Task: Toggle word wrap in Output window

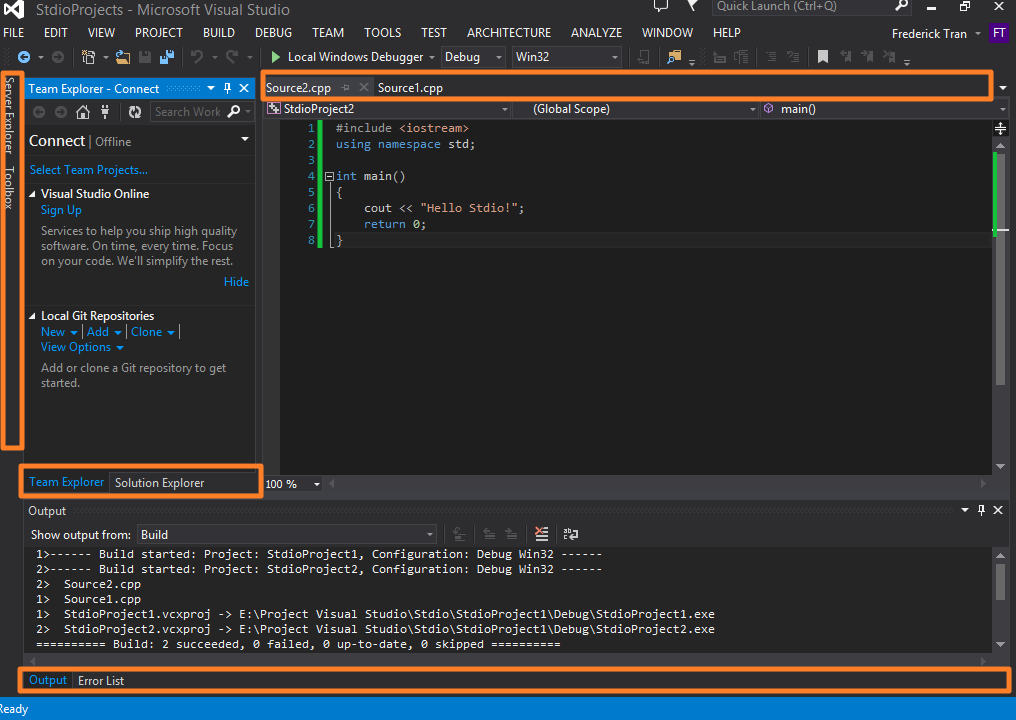Action: [x=571, y=534]
